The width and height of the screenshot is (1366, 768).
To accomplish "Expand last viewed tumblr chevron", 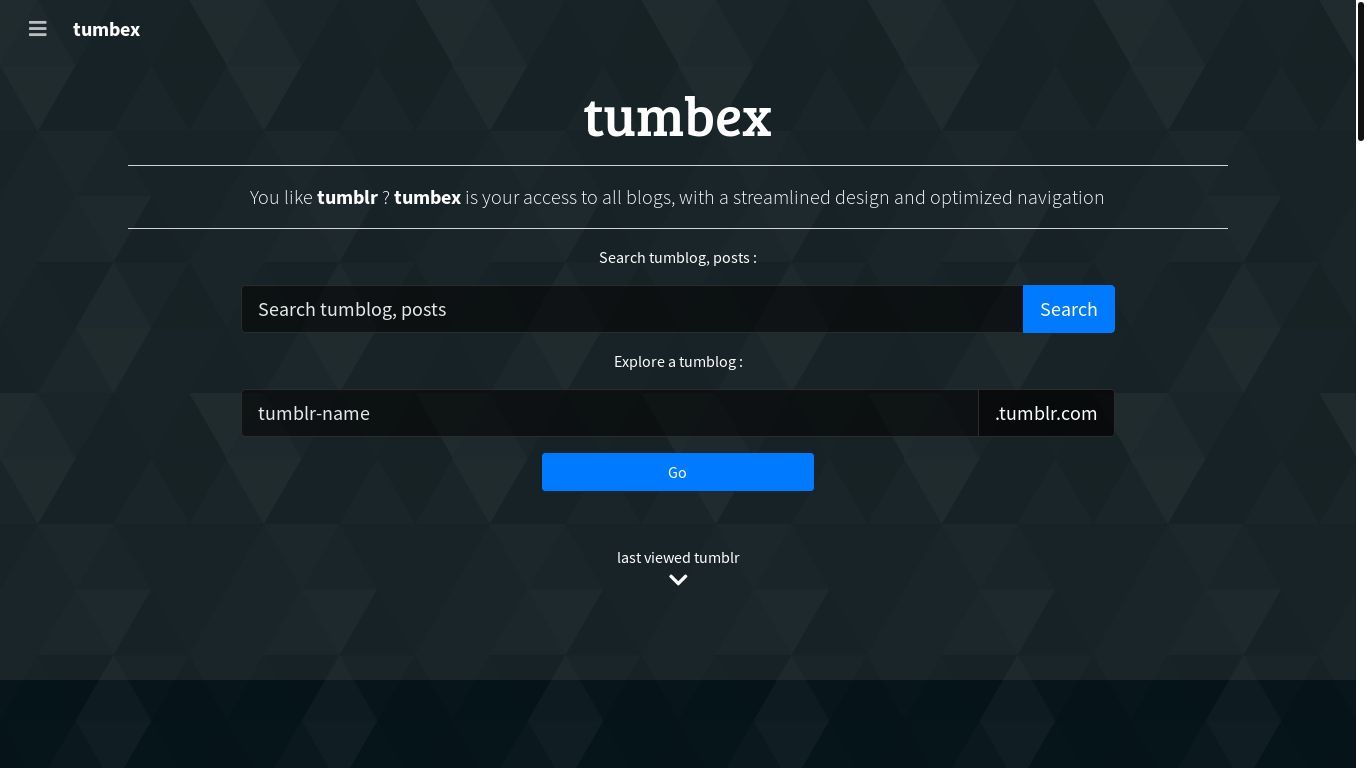I will 678,580.
